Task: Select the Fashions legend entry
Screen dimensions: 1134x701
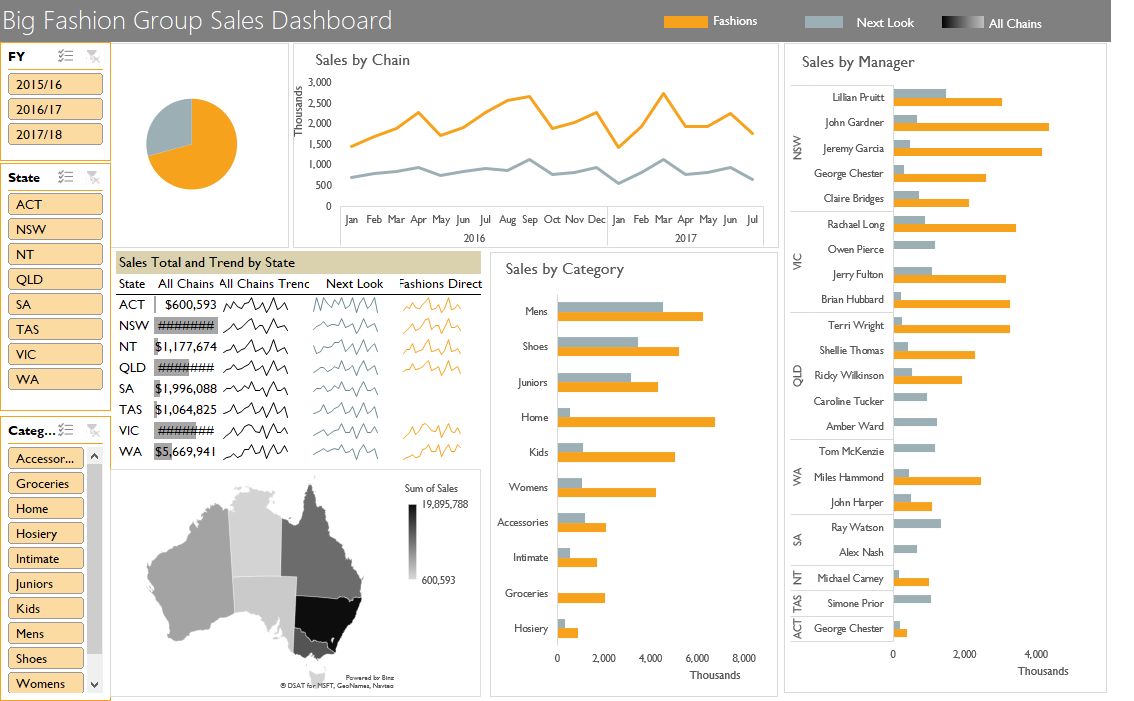Action: [710, 22]
